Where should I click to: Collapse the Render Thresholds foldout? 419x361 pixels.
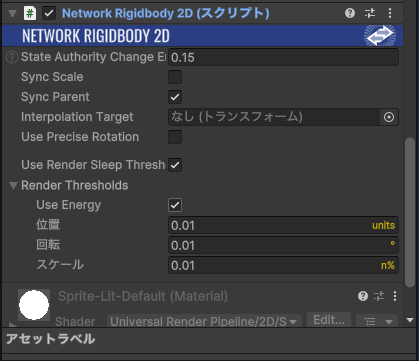[13, 186]
